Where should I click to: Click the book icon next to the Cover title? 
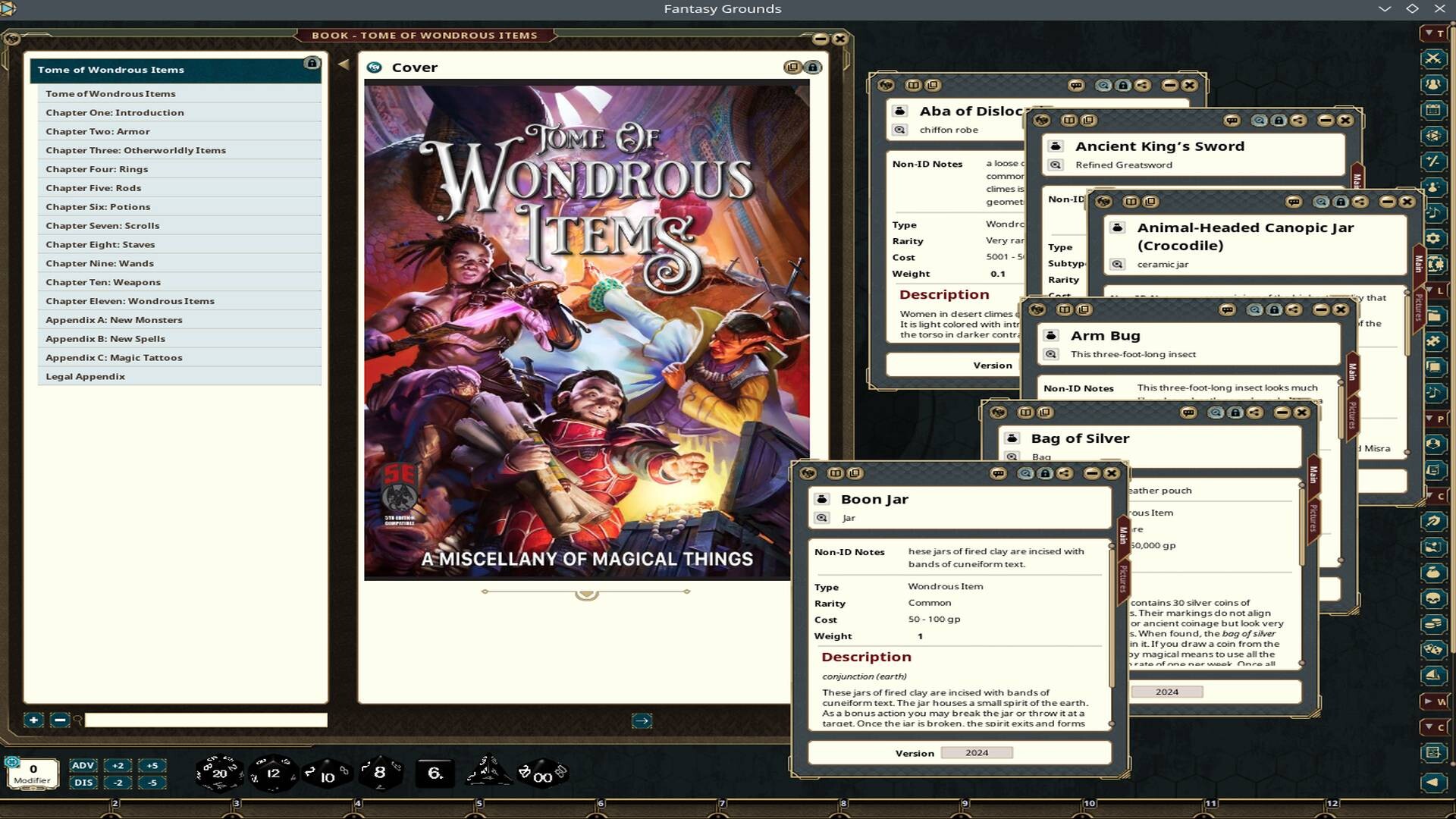click(x=374, y=67)
